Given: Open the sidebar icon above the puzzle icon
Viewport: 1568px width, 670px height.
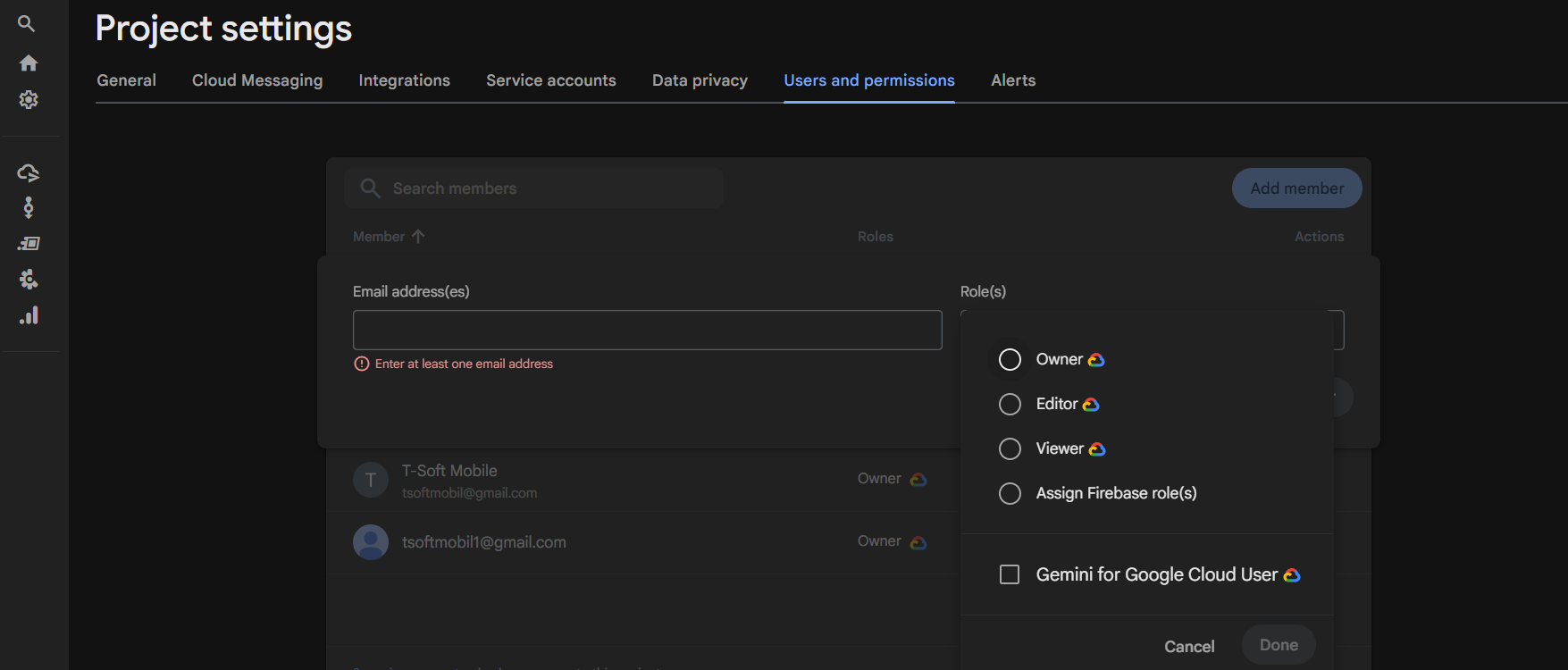Looking at the screenshot, I should pos(29,243).
